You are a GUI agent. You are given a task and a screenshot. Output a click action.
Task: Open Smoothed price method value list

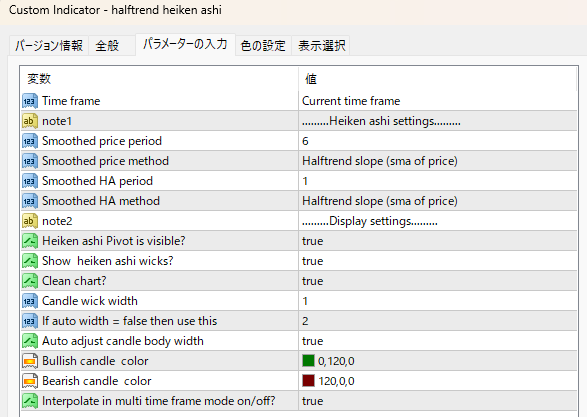(x=437, y=161)
